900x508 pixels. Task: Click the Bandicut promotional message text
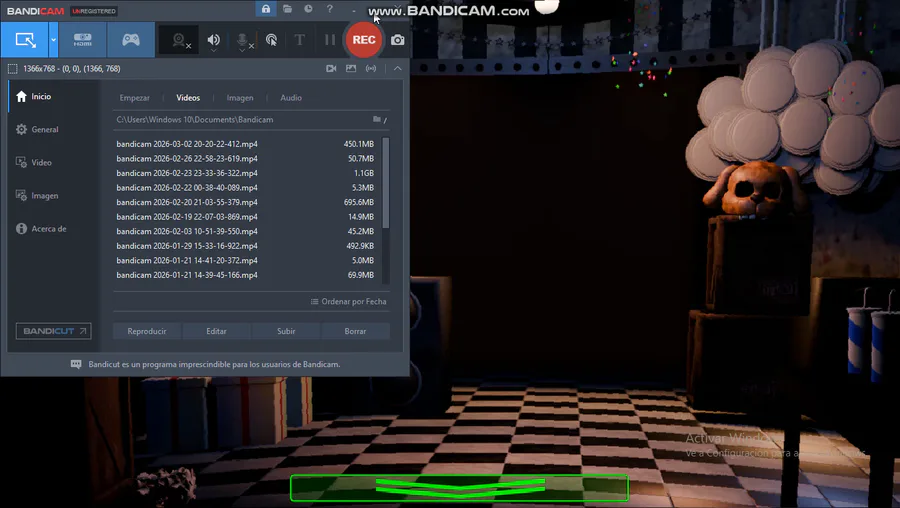(214, 364)
